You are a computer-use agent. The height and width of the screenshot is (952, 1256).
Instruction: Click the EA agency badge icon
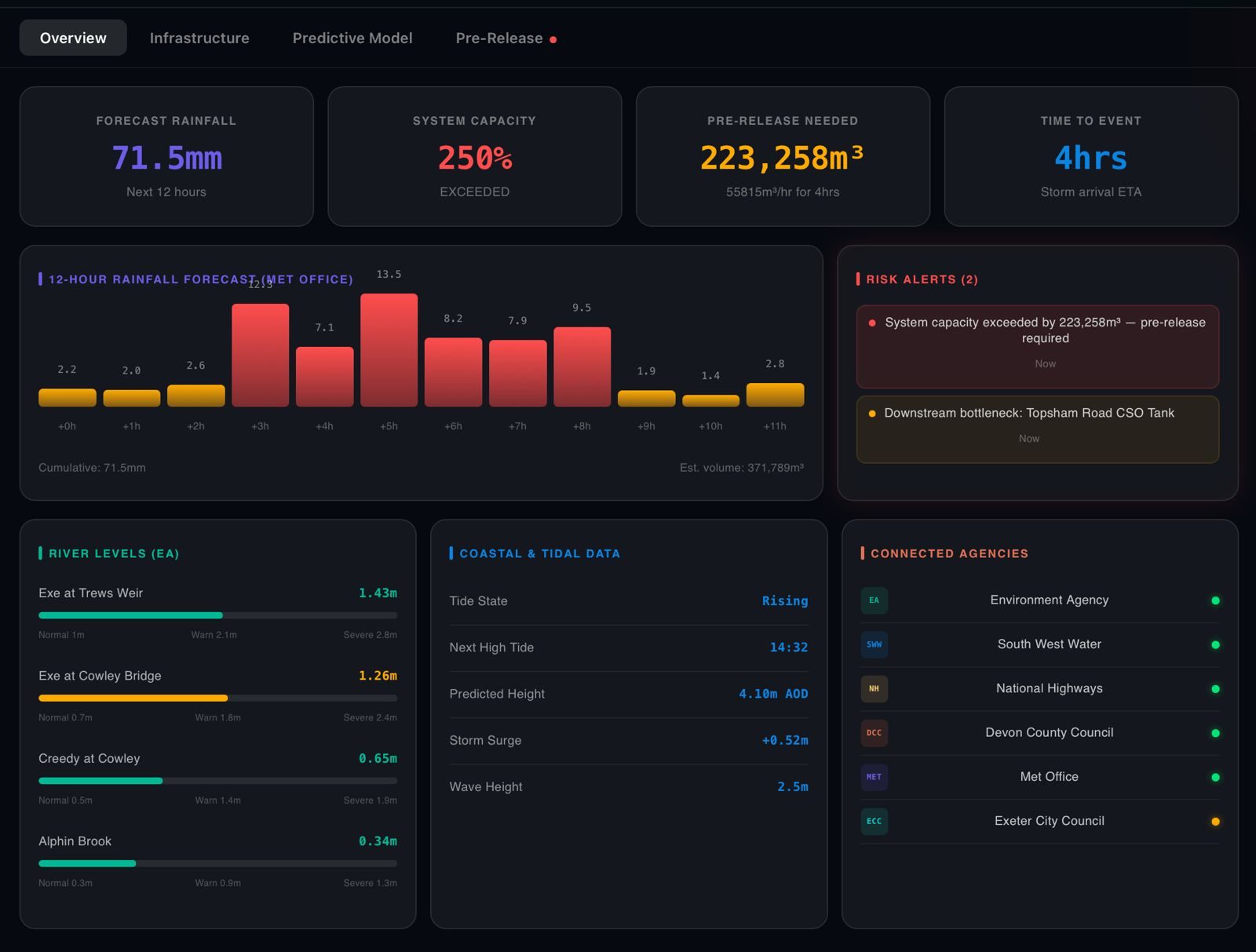[874, 600]
